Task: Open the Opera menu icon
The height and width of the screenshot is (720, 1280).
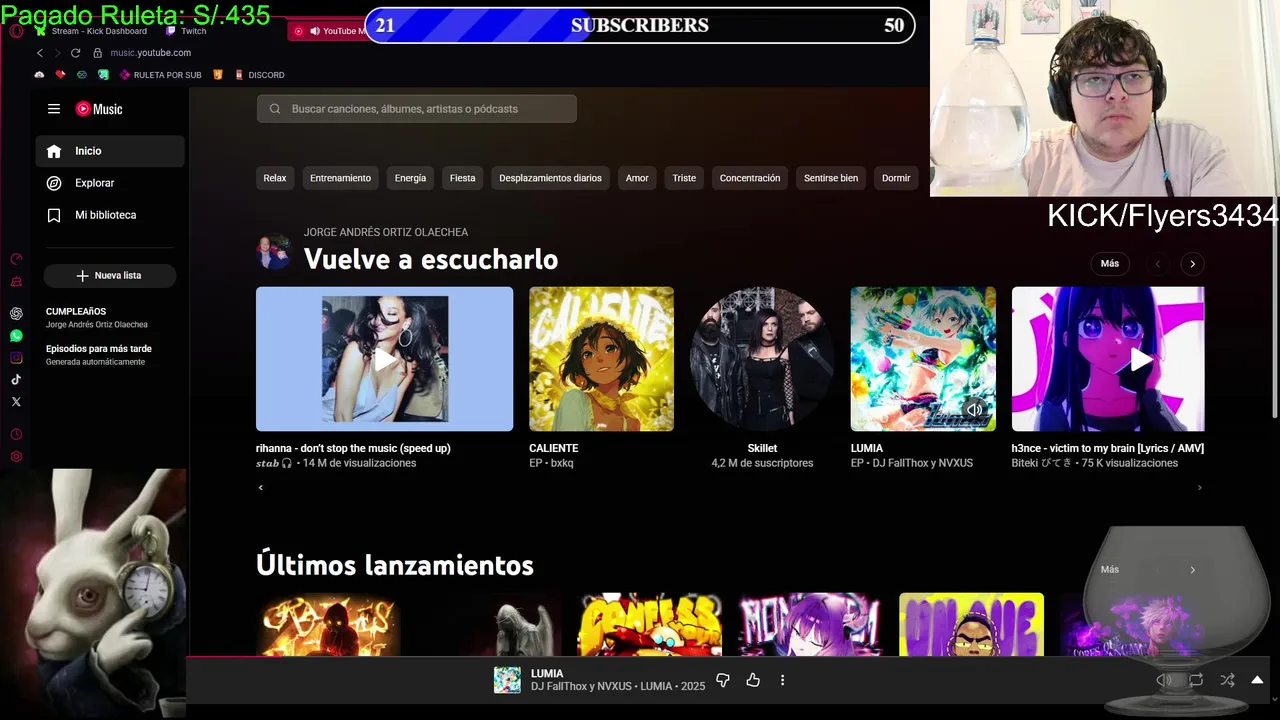Action: [x=16, y=31]
